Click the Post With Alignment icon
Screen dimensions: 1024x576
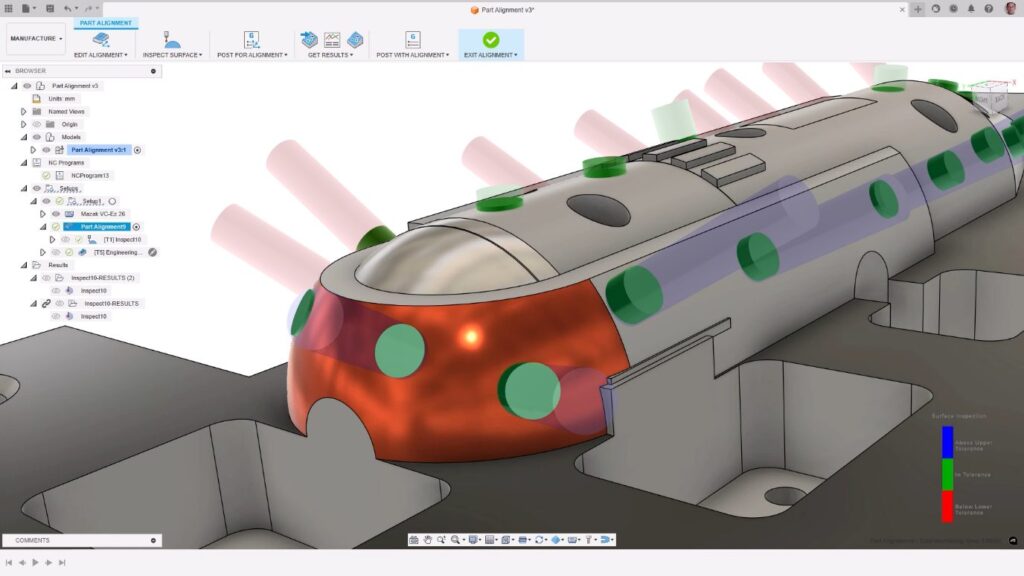(412, 40)
